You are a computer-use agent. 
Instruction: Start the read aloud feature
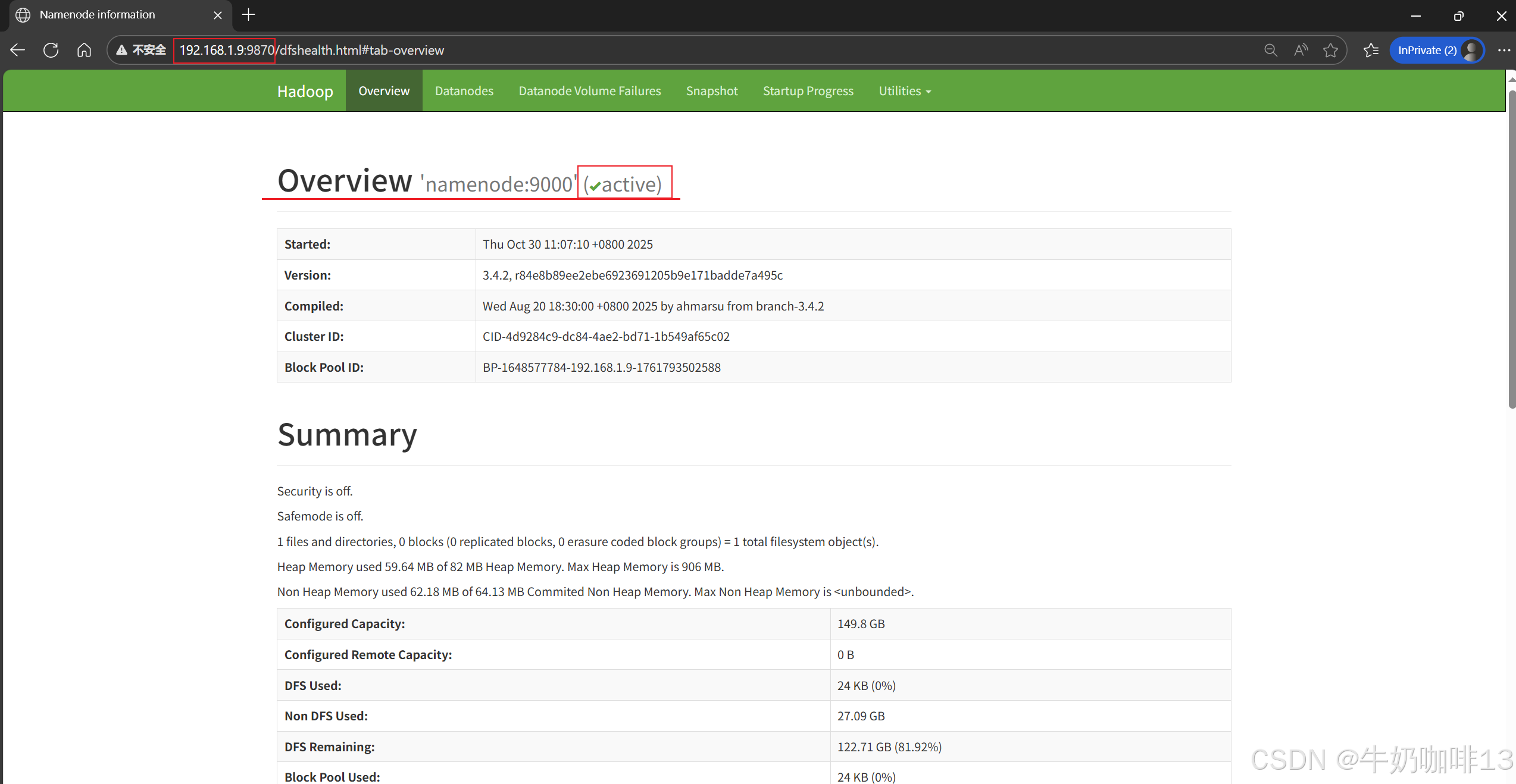point(1301,50)
